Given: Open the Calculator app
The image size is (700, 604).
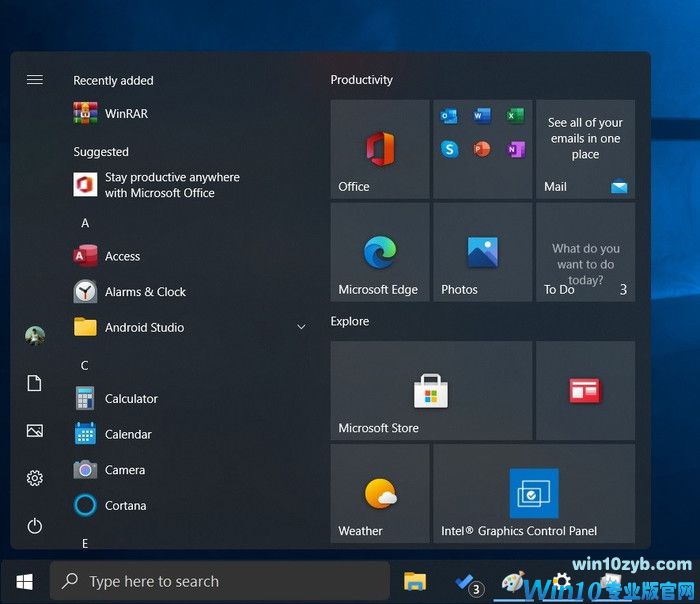Looking at the screenshot, I should click(x=131, y=399).
